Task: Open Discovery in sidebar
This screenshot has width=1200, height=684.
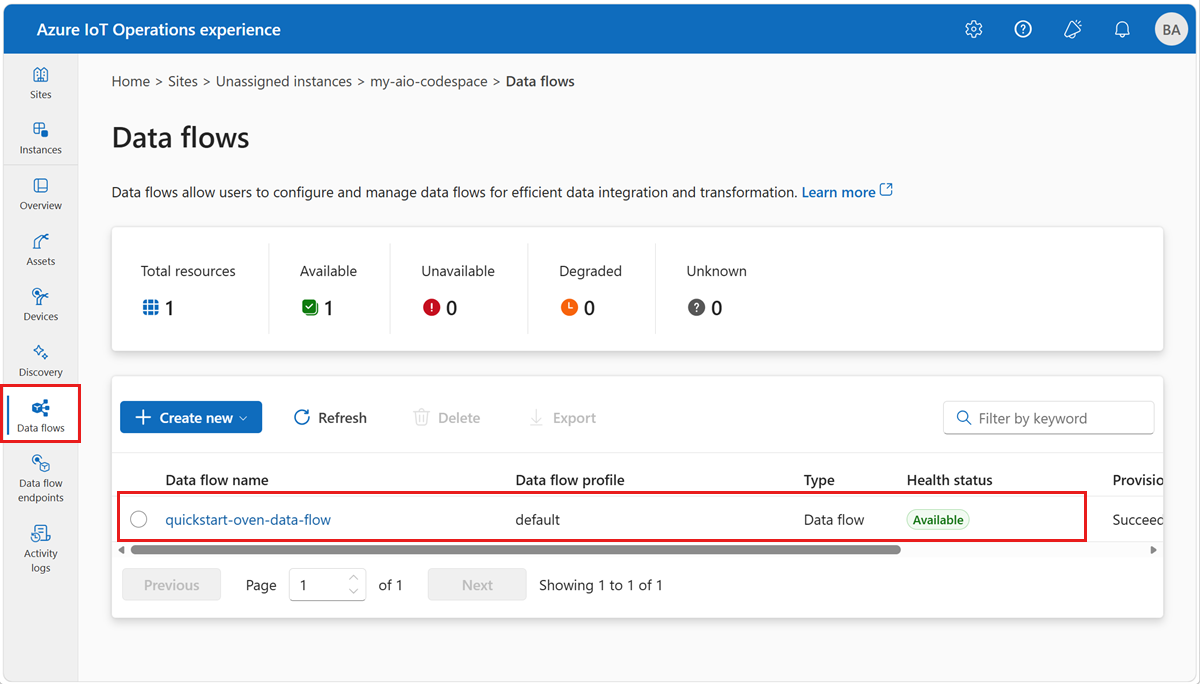Action: 40,361
